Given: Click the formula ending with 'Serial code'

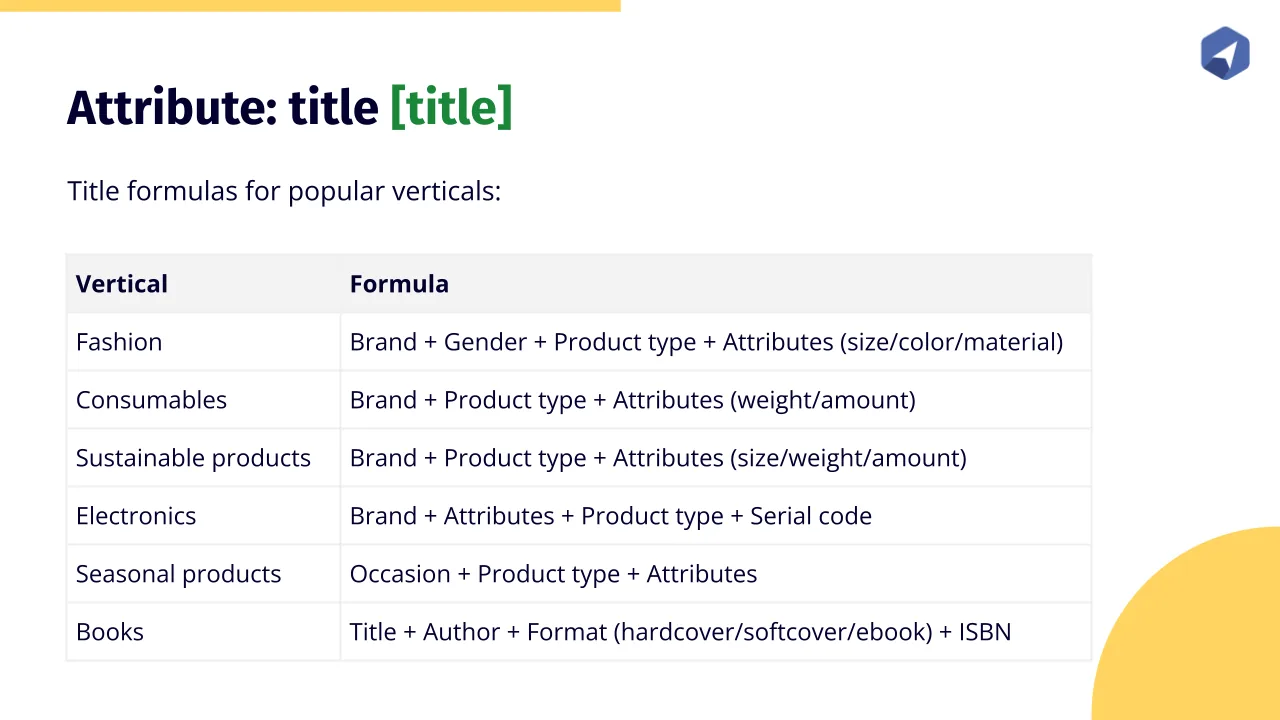Looking at the screenshot, I should point(610,516).
